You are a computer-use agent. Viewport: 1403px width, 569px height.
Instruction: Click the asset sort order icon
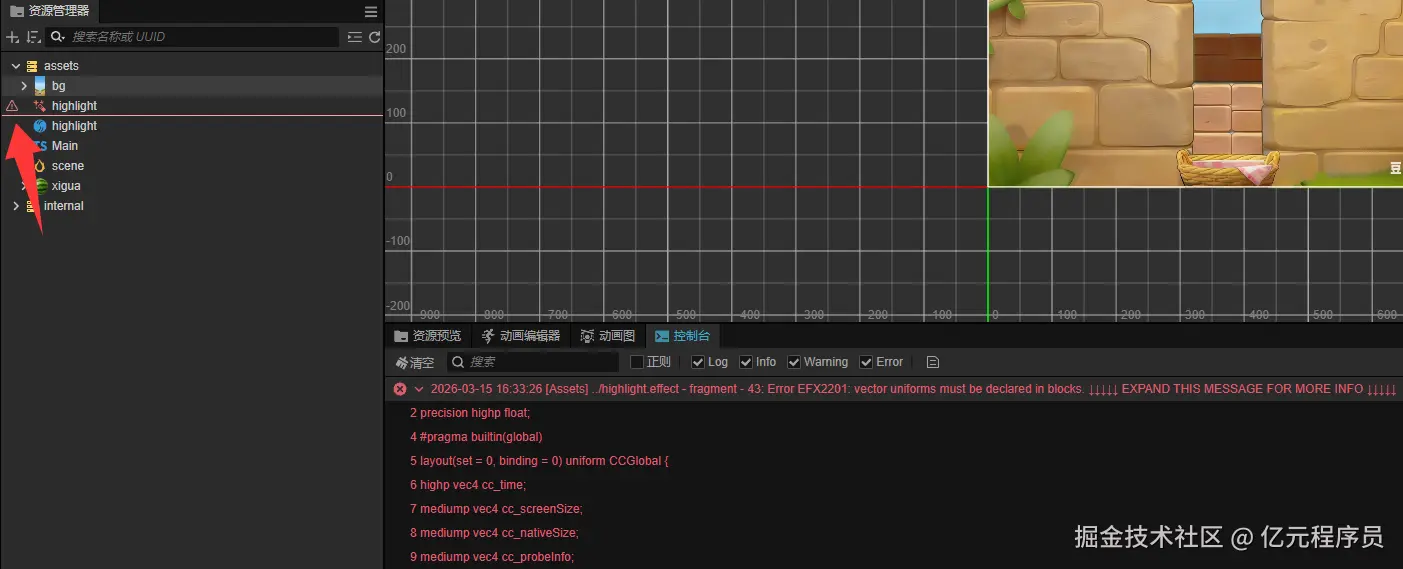tap(33, 37)
